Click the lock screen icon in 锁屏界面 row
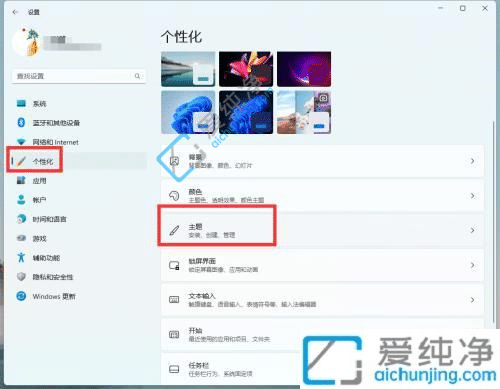The height and width of the screenshot is (389, 500). coord(174,265)
